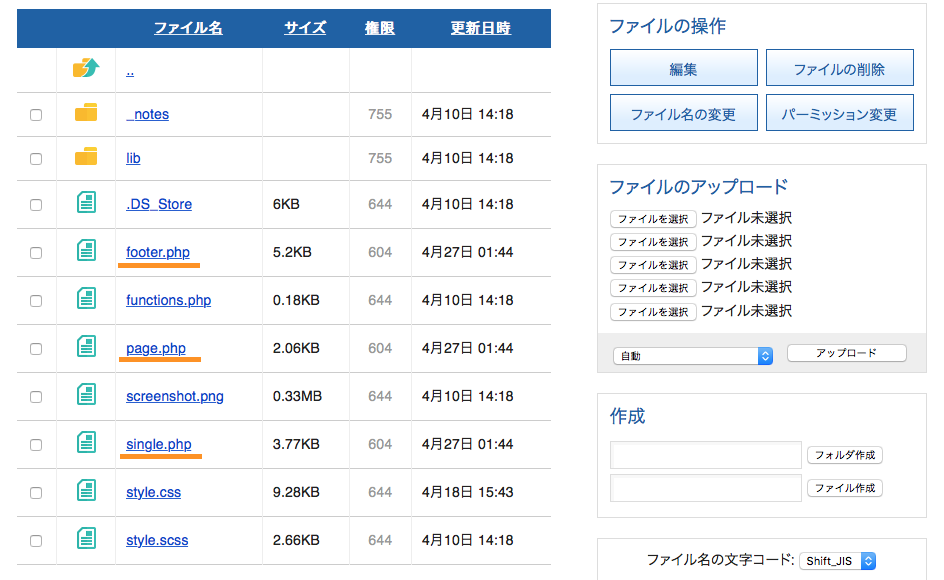Click the 編集 button
944x580 pixels.
684,68
